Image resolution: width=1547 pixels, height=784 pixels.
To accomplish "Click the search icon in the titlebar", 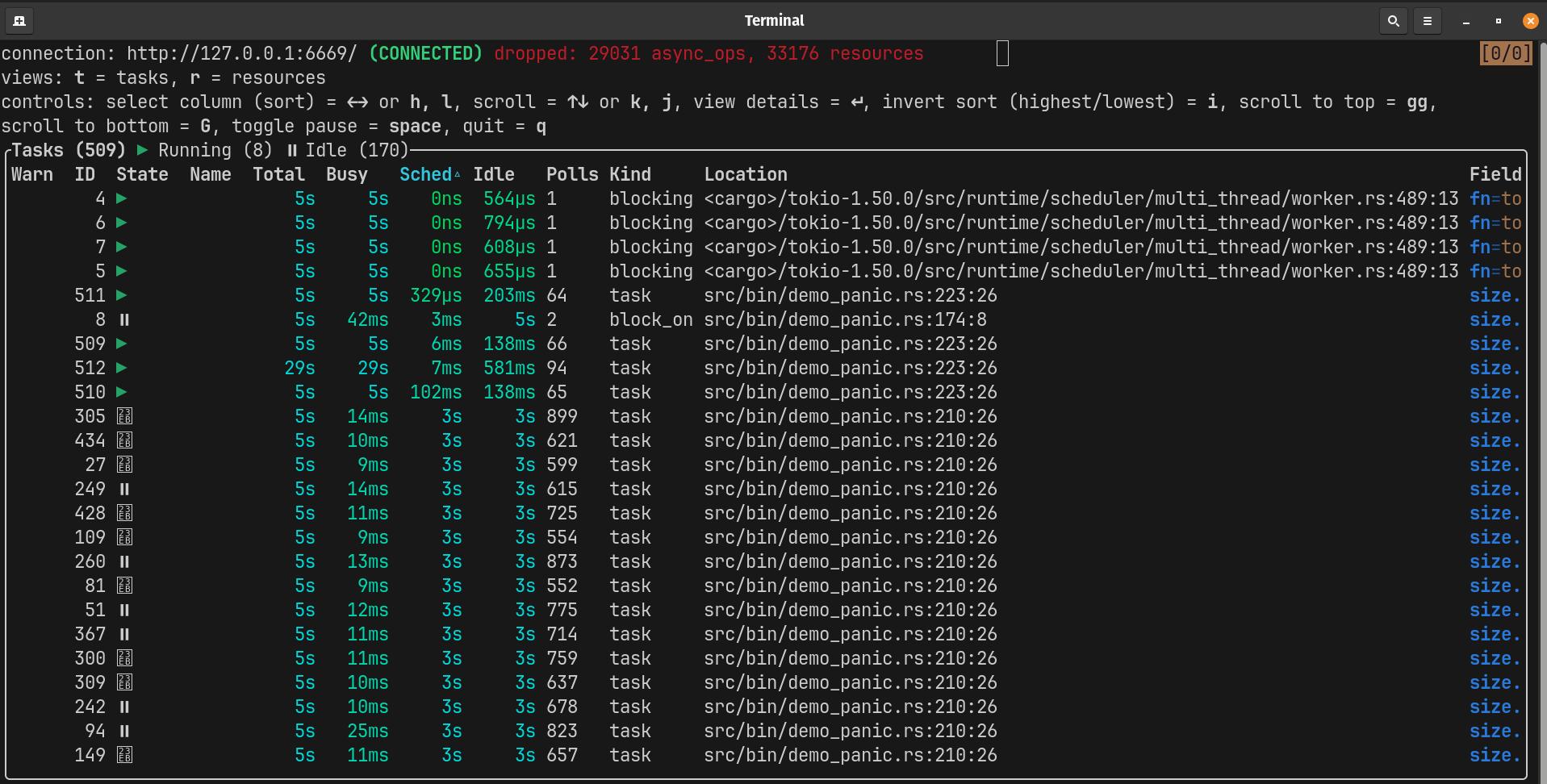I will [1393, 21].
